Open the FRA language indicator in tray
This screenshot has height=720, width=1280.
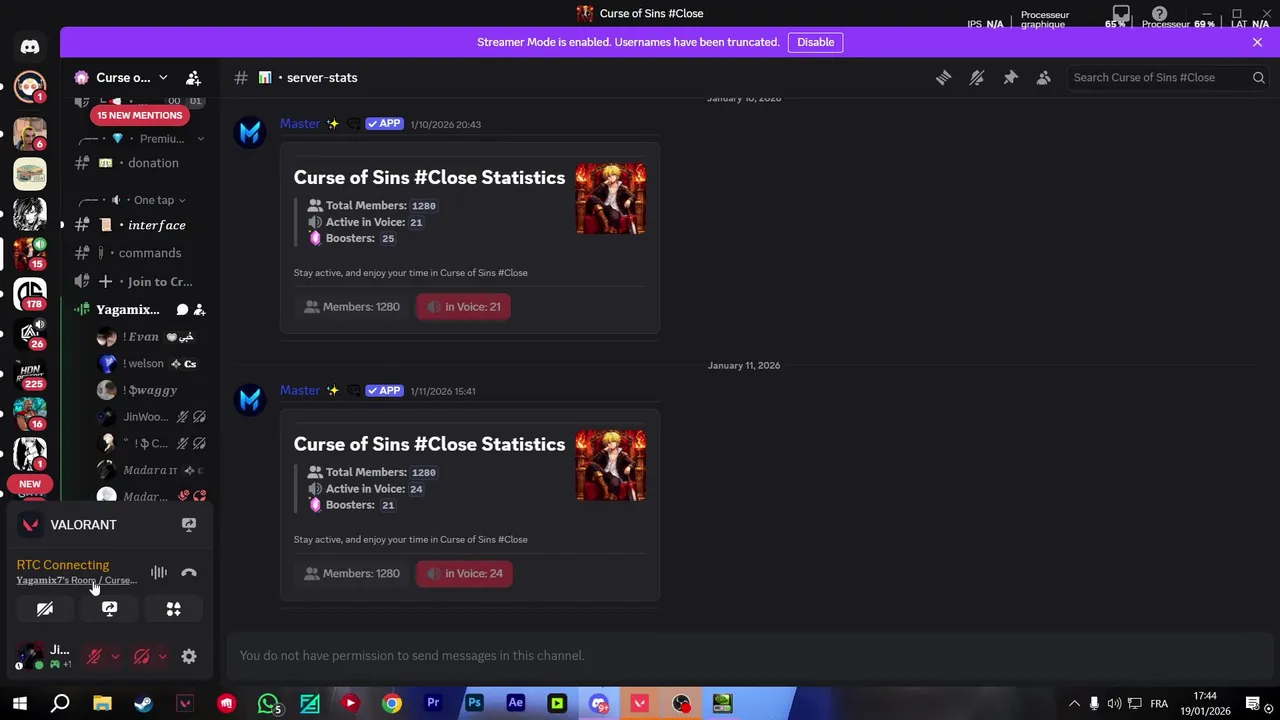(x=1159, y=703)
